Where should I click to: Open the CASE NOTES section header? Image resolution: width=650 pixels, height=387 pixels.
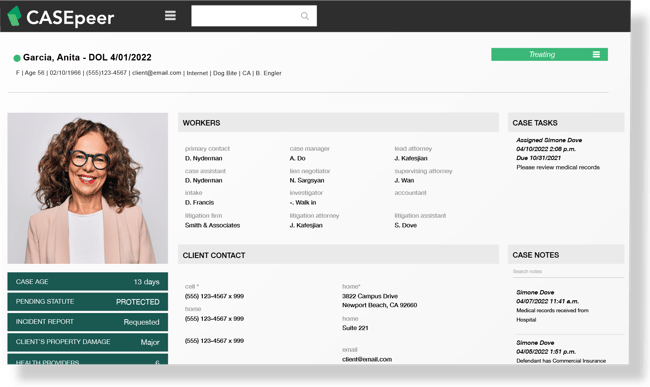click(566, 255)
